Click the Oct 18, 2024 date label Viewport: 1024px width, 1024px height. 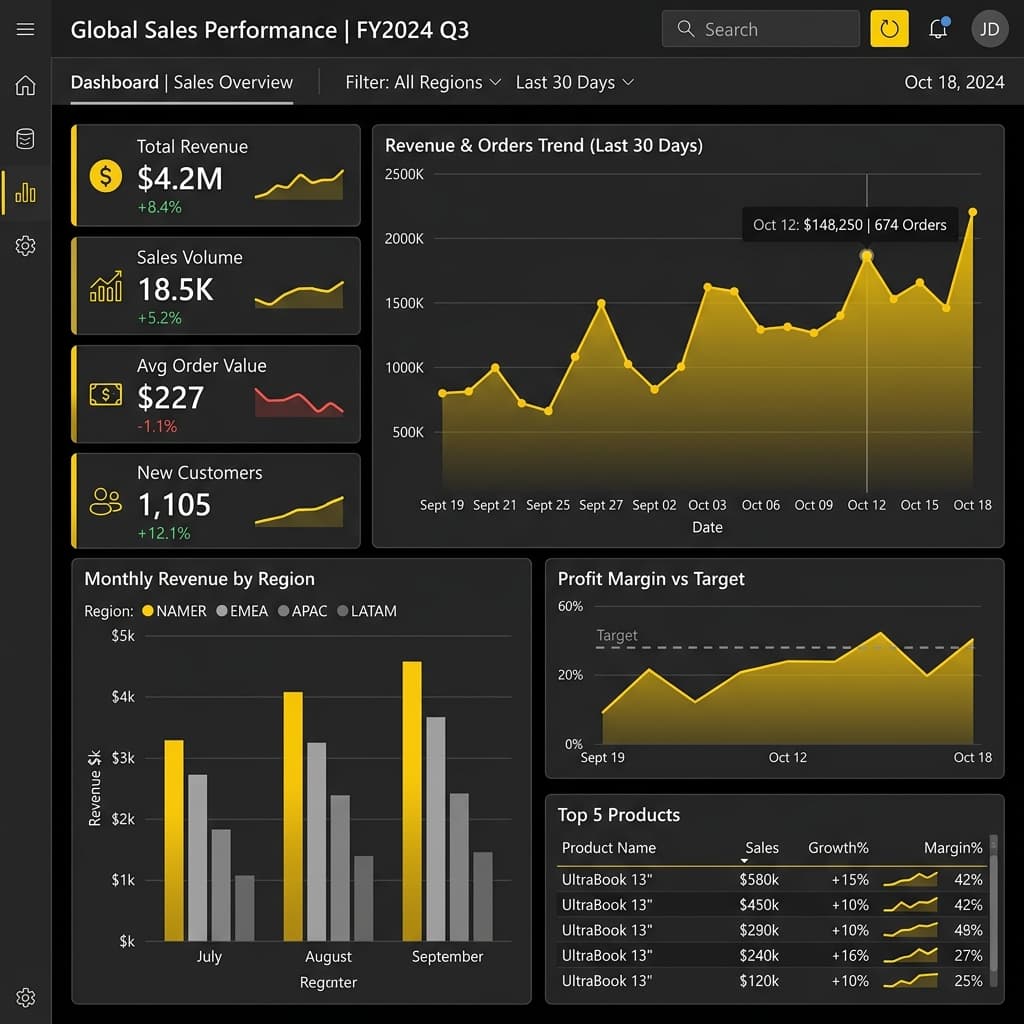954,82
